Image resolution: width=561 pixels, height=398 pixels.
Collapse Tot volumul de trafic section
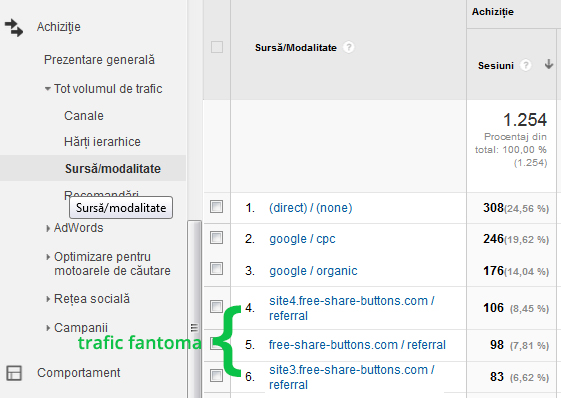pyautogui.click(x=48, y=88)
